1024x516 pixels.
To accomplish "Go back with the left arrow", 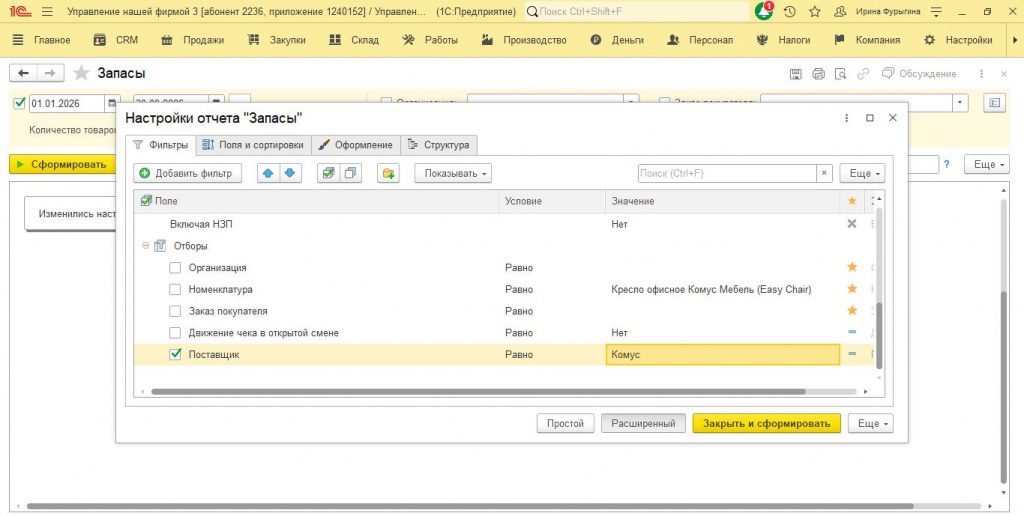I will click(24, 73).
